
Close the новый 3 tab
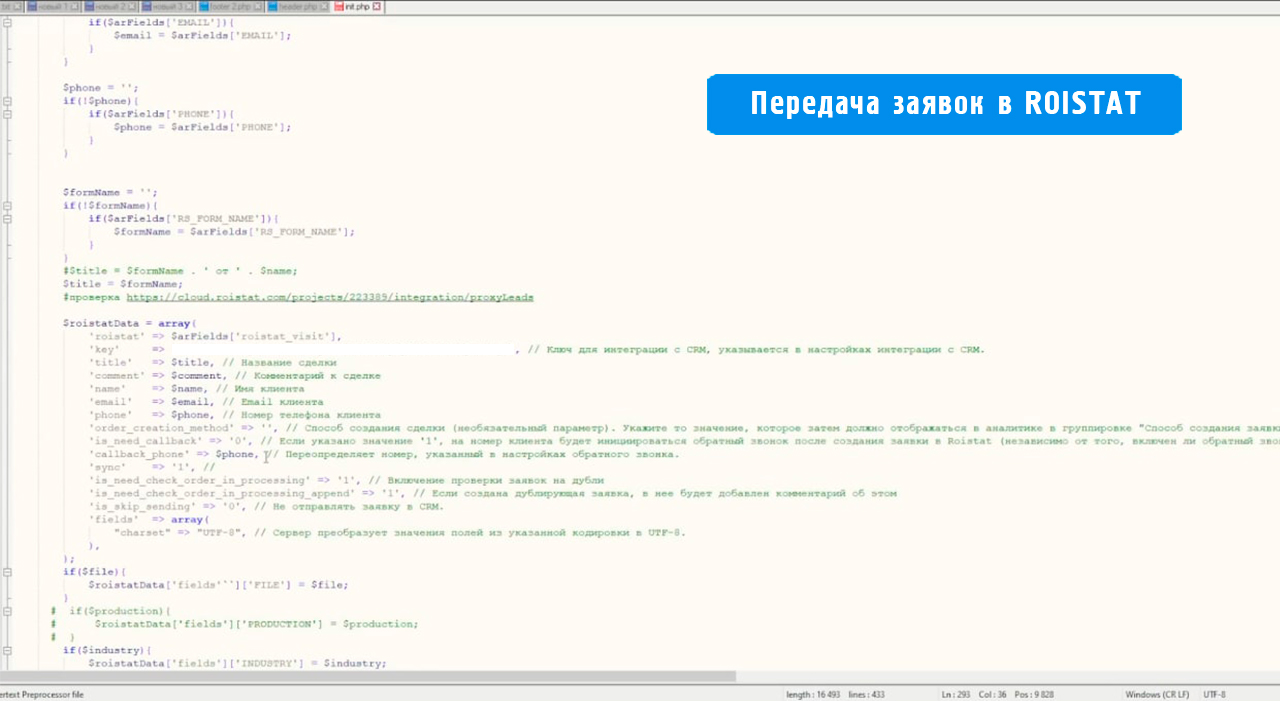coord(189,6)
